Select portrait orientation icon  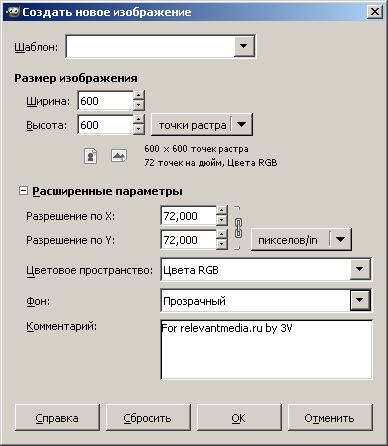pos(91,156)
